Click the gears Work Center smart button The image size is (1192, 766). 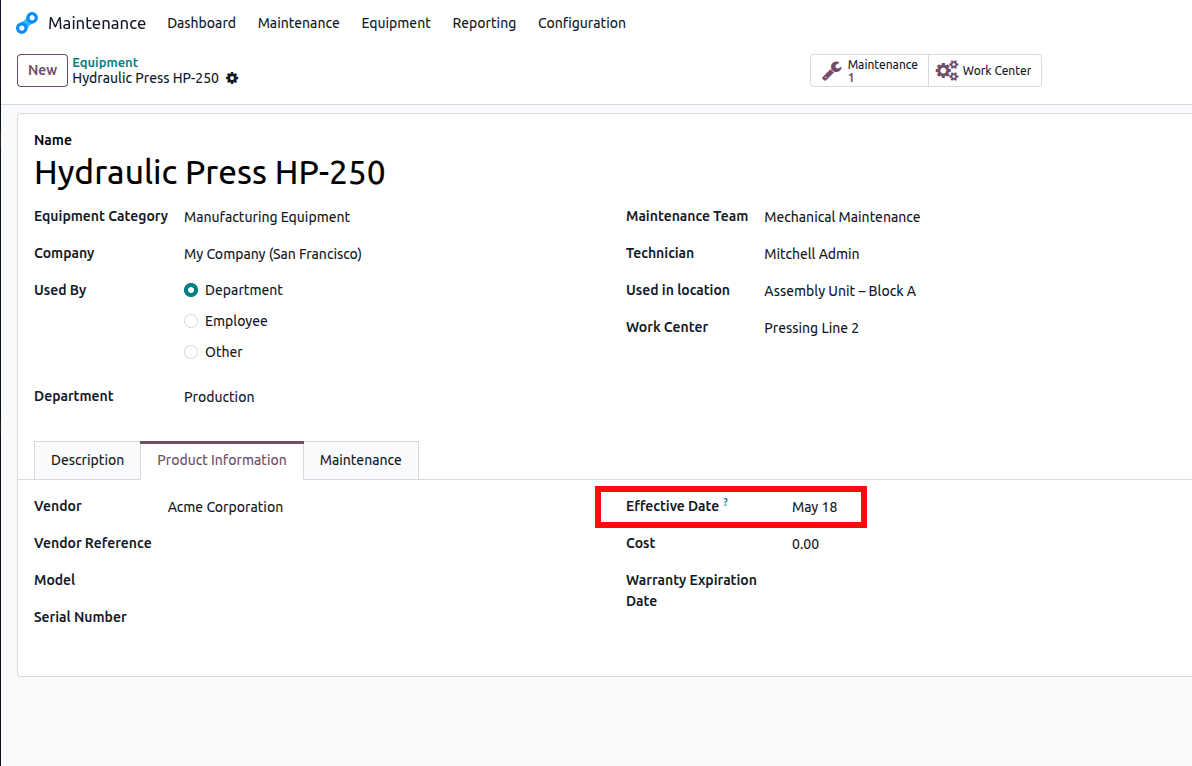(984, 71)
